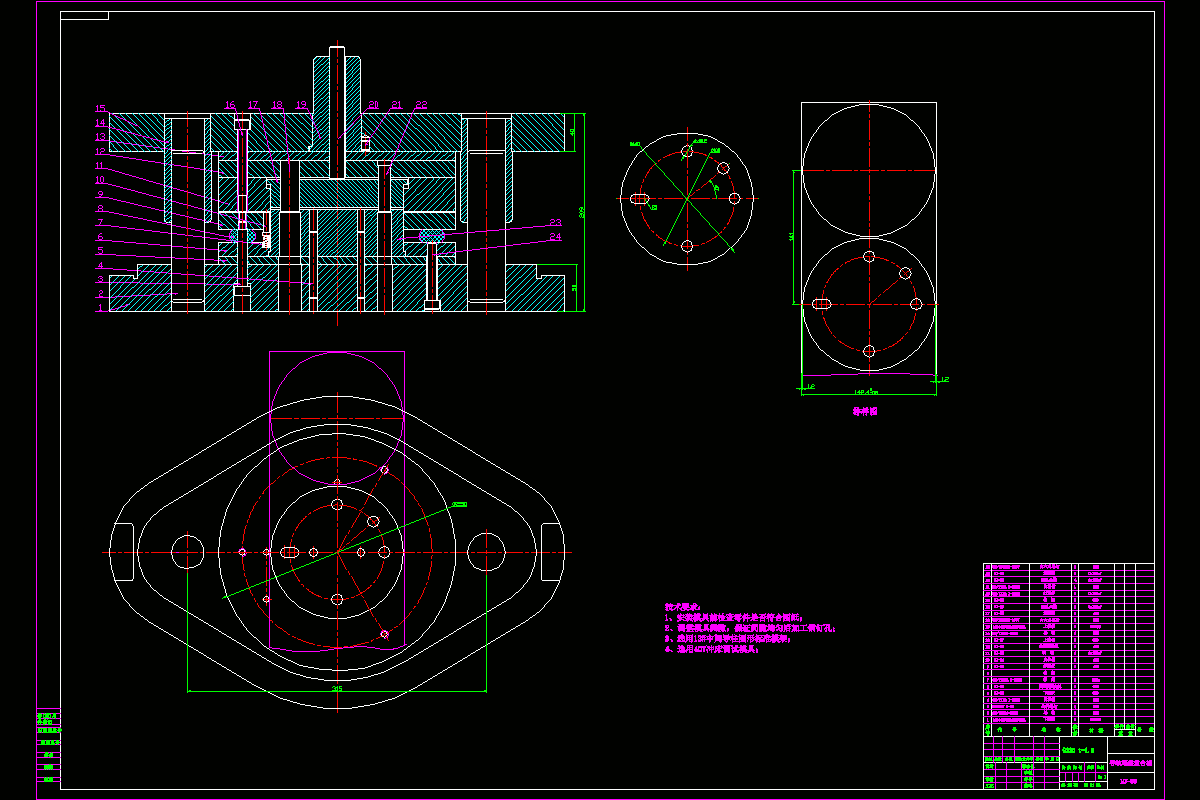
Task: Select the 209 overall height dimension
Action: pos(581,212)
